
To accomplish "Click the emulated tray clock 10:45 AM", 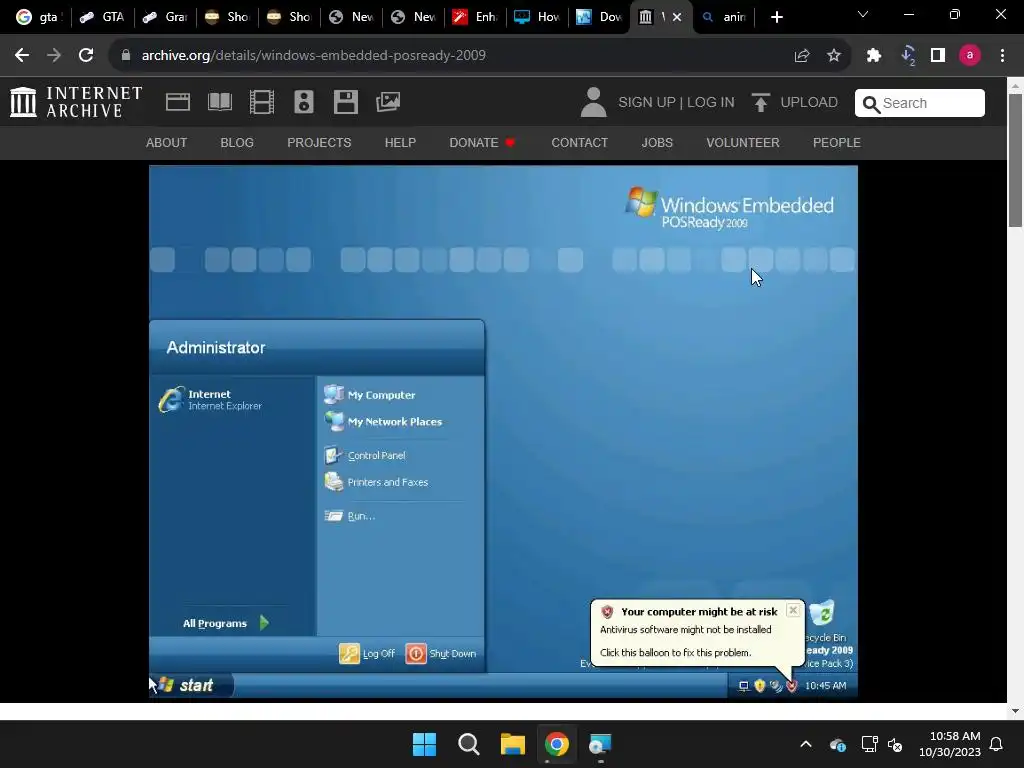I will point(825,686).
